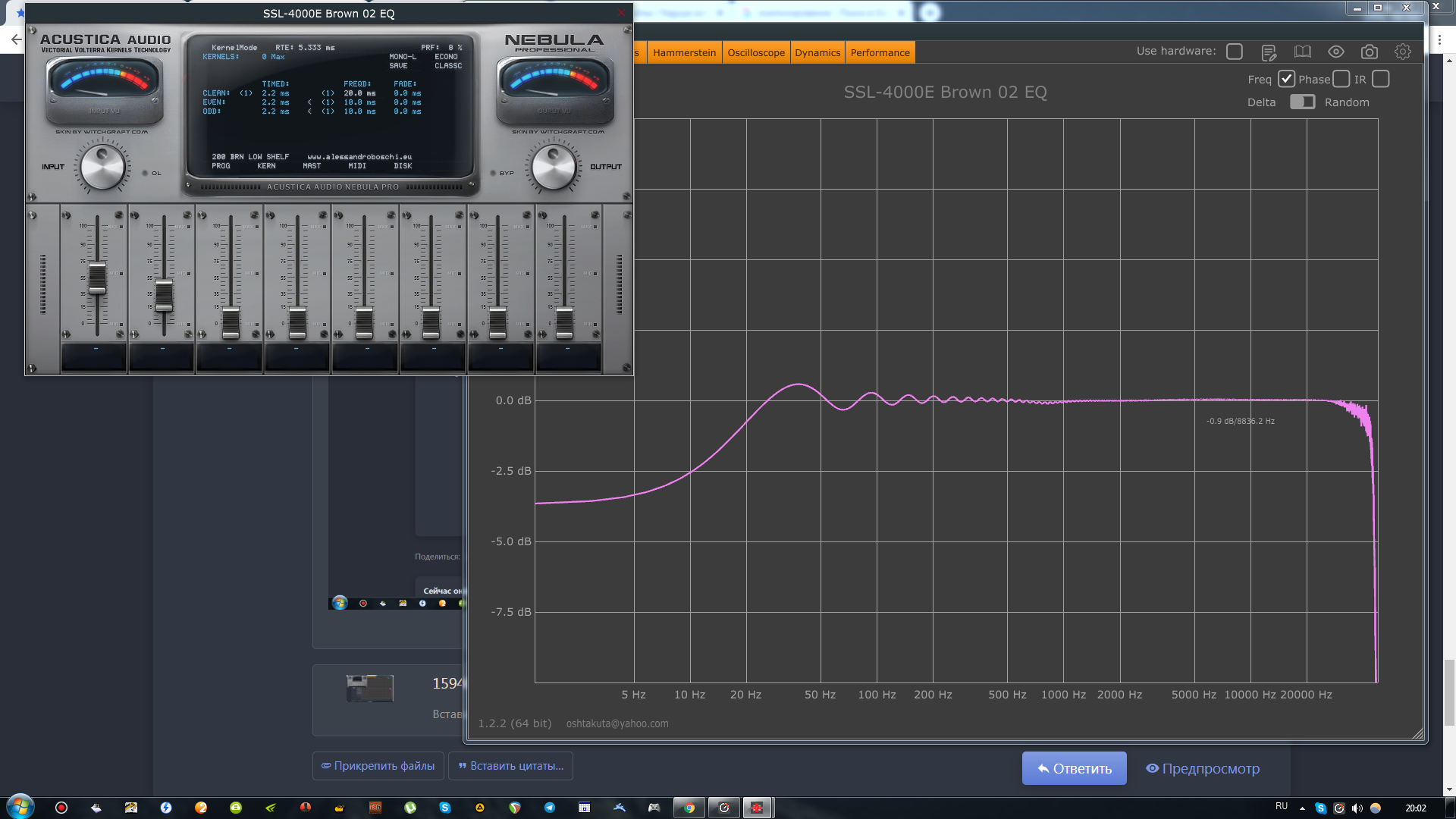Open the NVIDIA icon in taskbar

(x=271, y=808)
